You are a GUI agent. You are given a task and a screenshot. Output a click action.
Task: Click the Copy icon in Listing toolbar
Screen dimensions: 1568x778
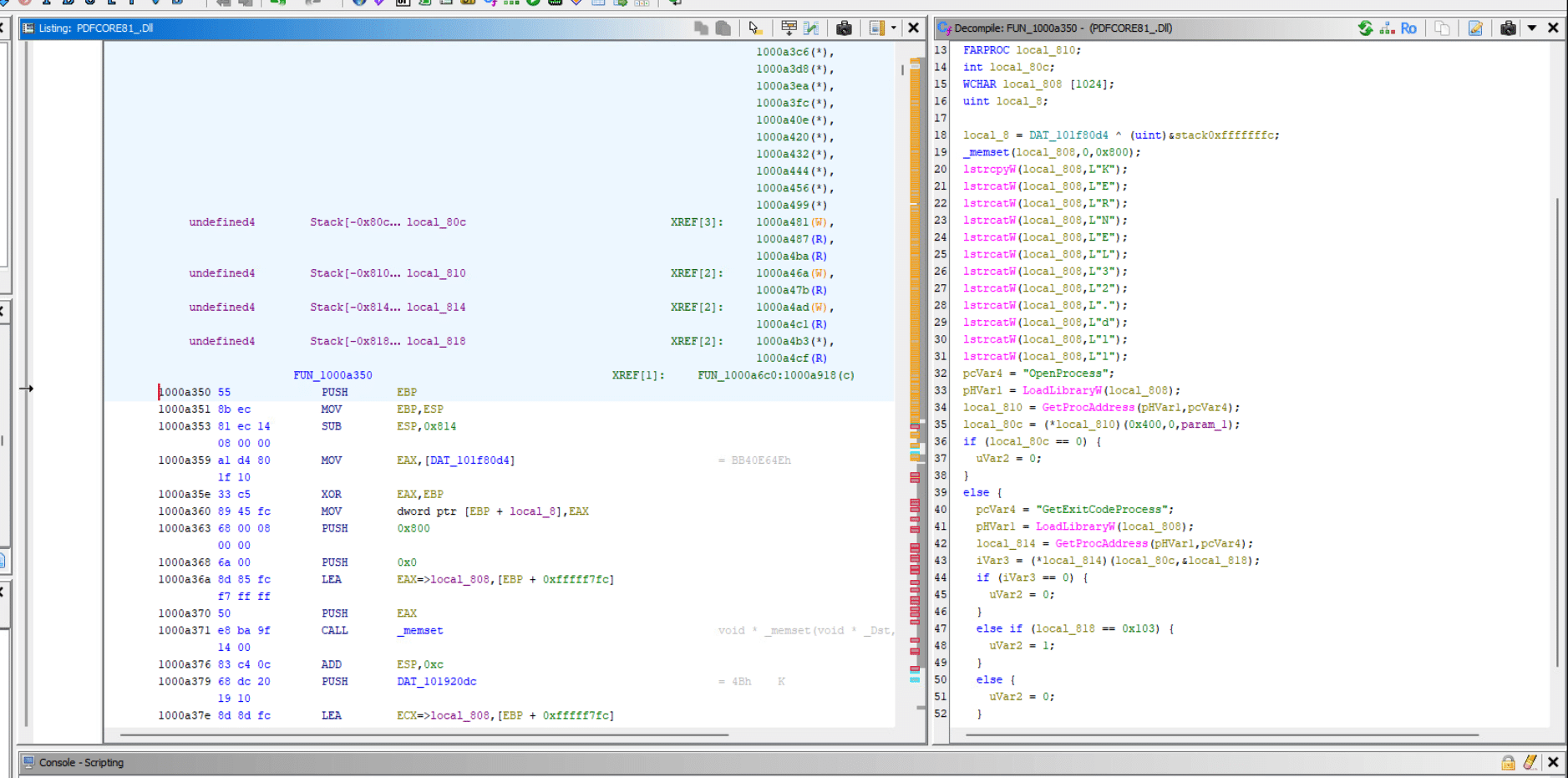[x=701, y=28]
